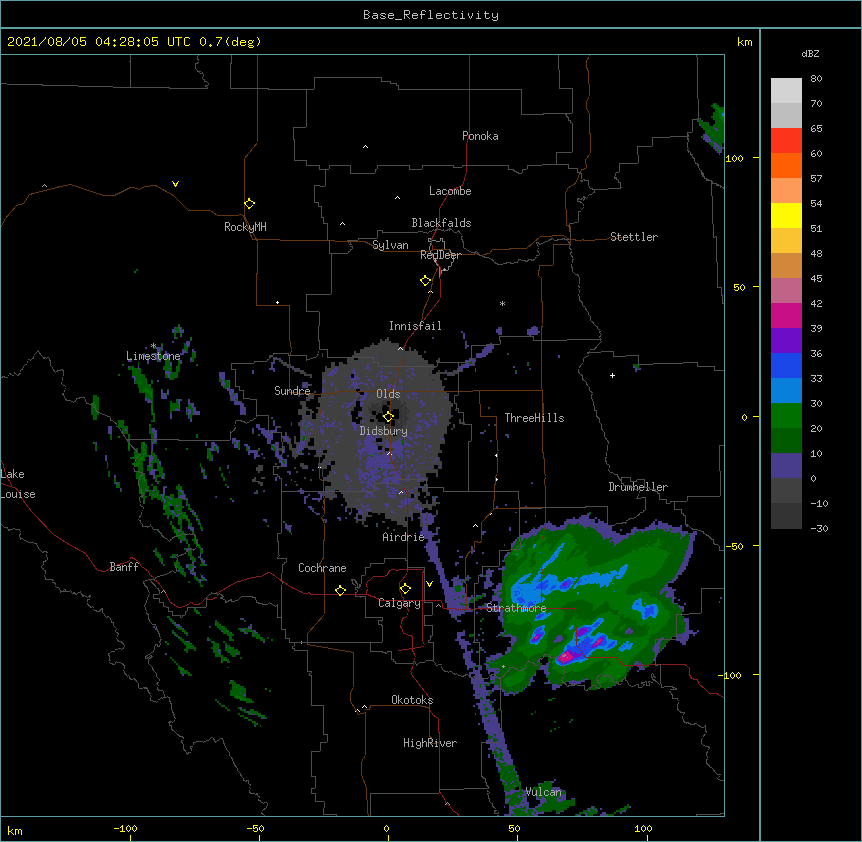Click the Didsbury town label
Viewport: 862px width, 842px height.
point(384,431)
